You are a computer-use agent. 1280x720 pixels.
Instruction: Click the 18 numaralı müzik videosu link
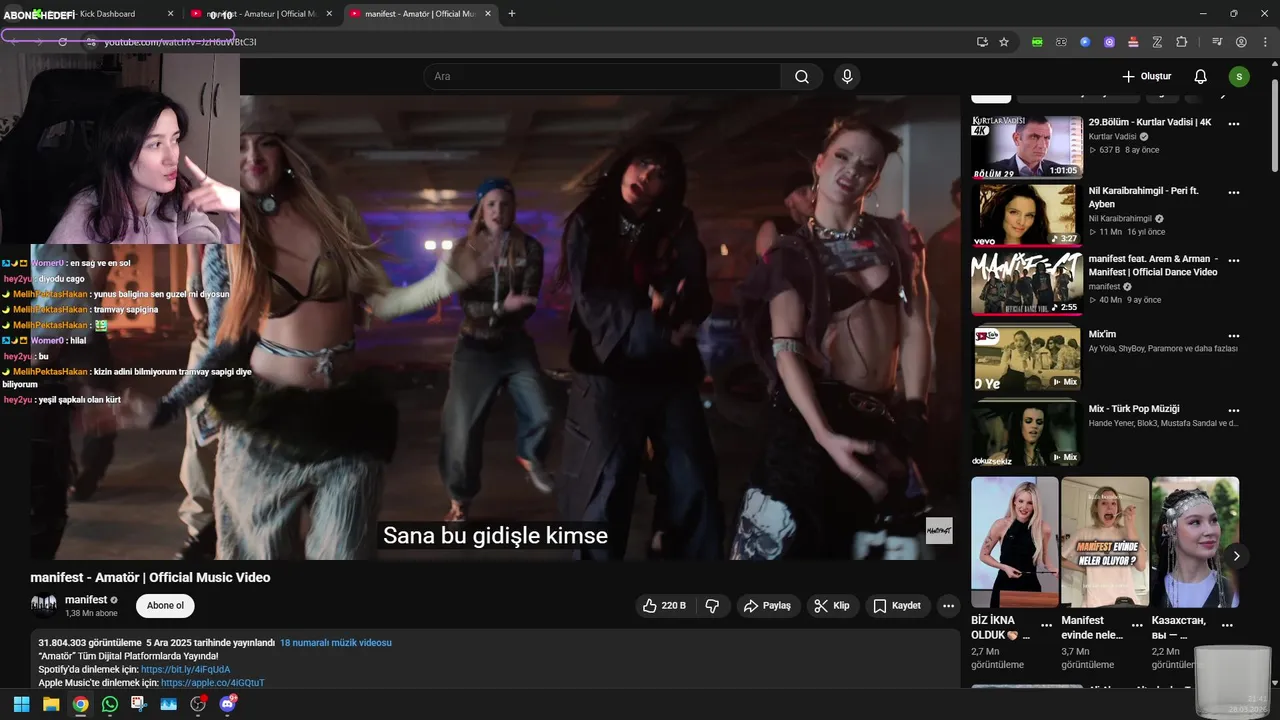tap(335, 643)
